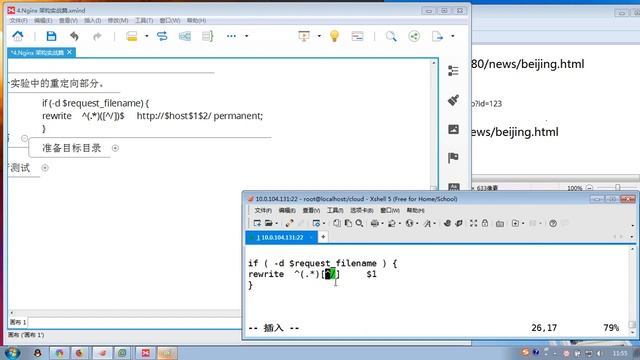The width and height of the screenshot is (640, 360).
Task: Select the 准备目标目录 topic
Action: 71,148
